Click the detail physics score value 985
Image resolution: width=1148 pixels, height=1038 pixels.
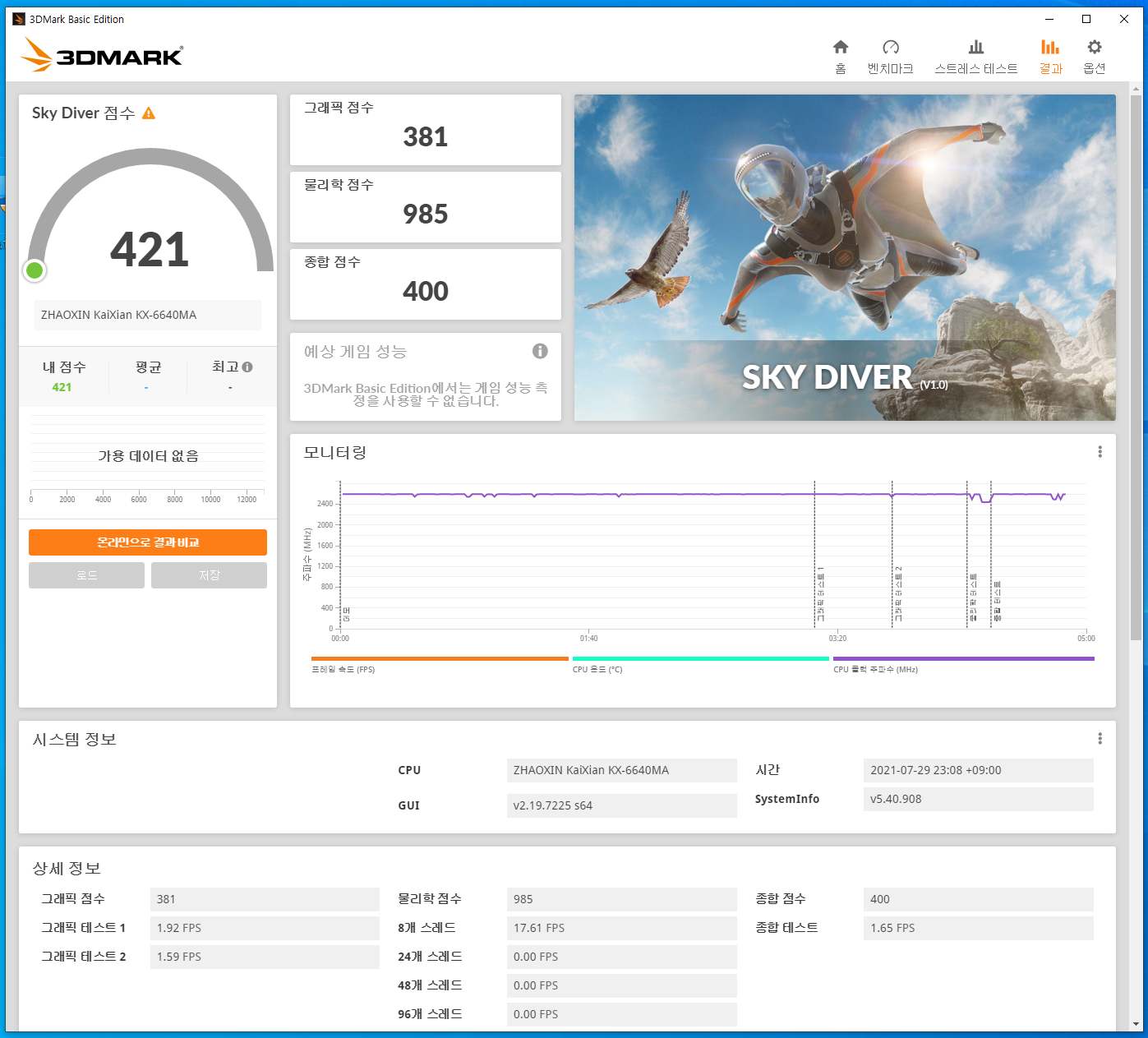(621, 899)
